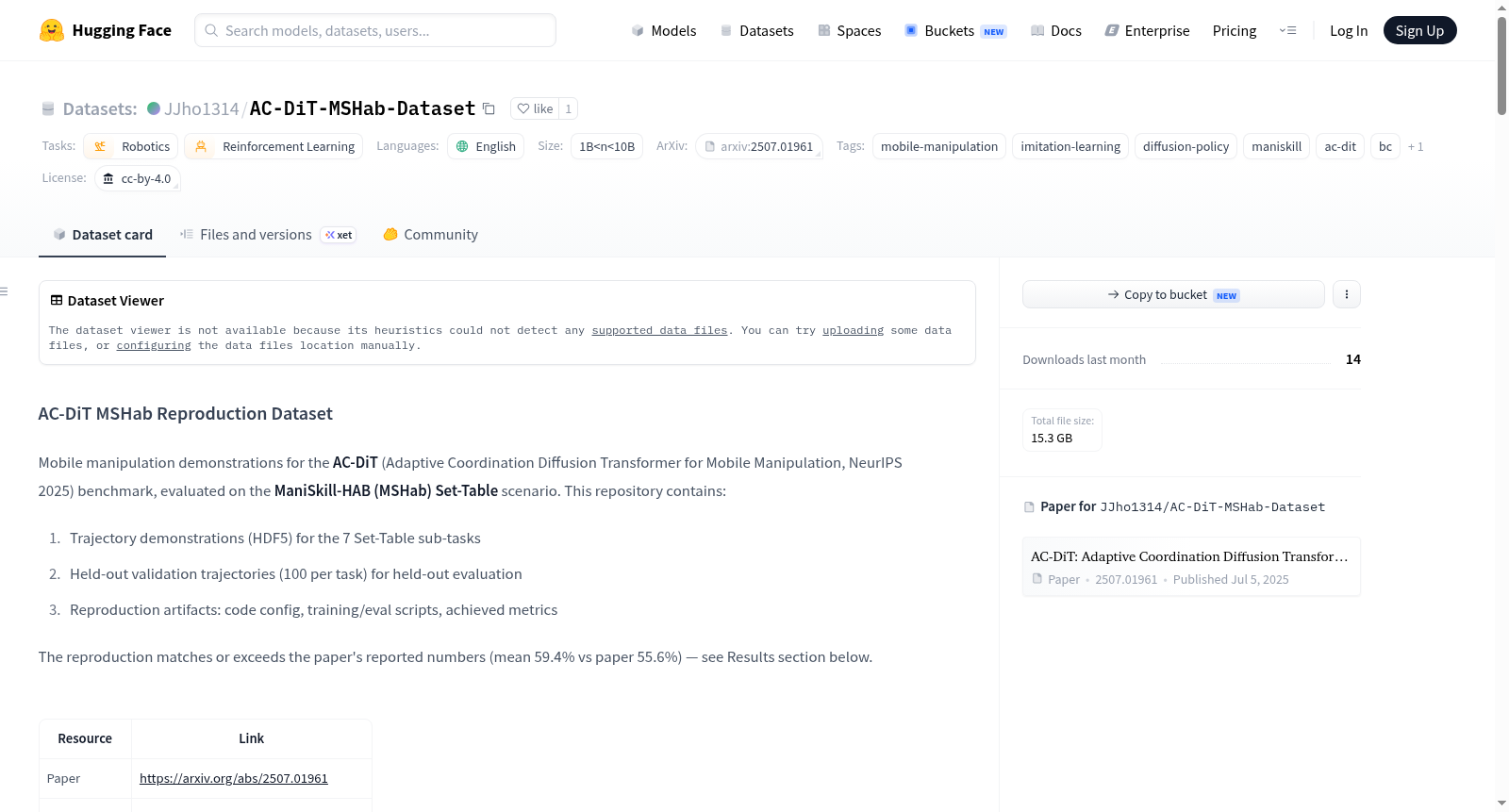Open Buckets in top navigation

(955, 30)
